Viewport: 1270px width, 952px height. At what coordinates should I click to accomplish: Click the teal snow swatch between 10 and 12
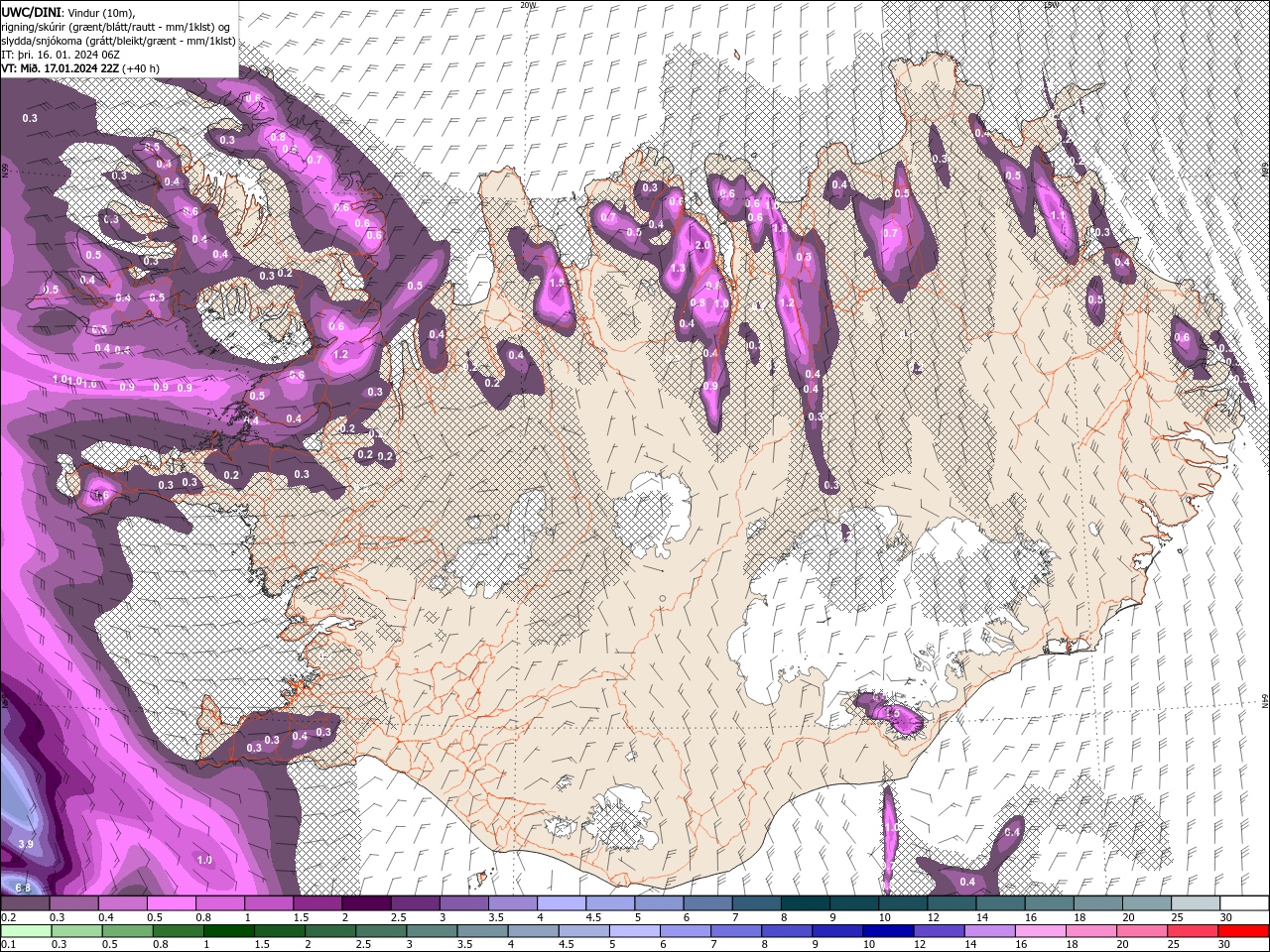[x=902, y=903]
